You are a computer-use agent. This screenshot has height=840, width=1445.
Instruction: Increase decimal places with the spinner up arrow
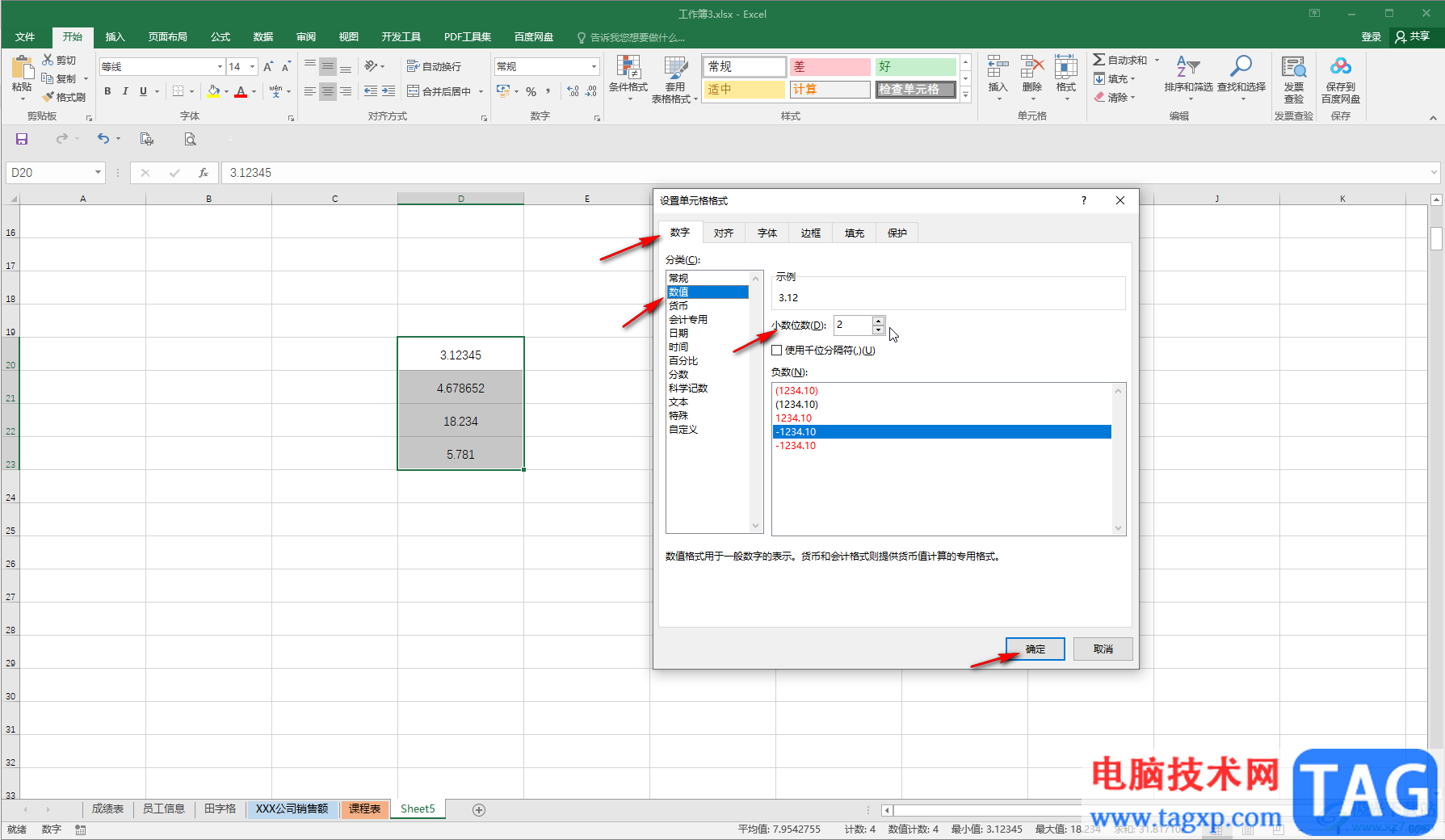tap(879, 321)
